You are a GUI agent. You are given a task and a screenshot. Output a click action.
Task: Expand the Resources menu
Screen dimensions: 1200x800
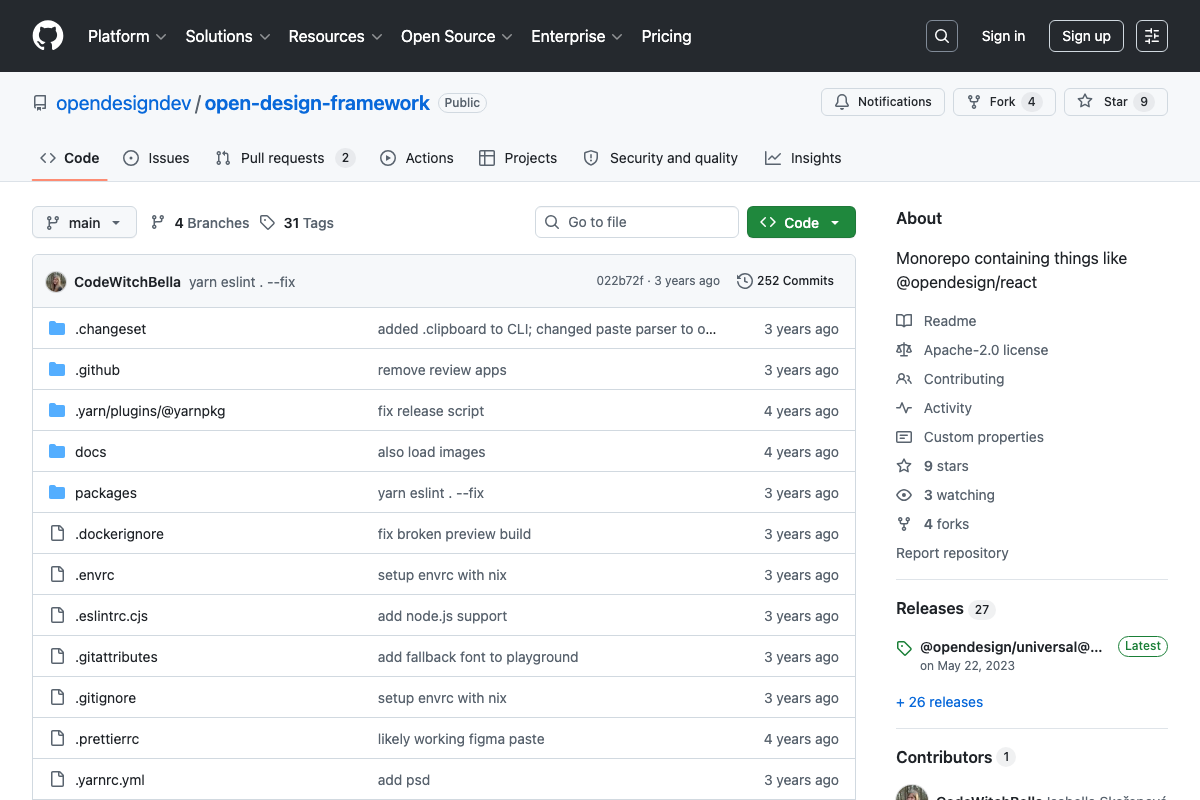pyautogui.click(x=336, y=36)
